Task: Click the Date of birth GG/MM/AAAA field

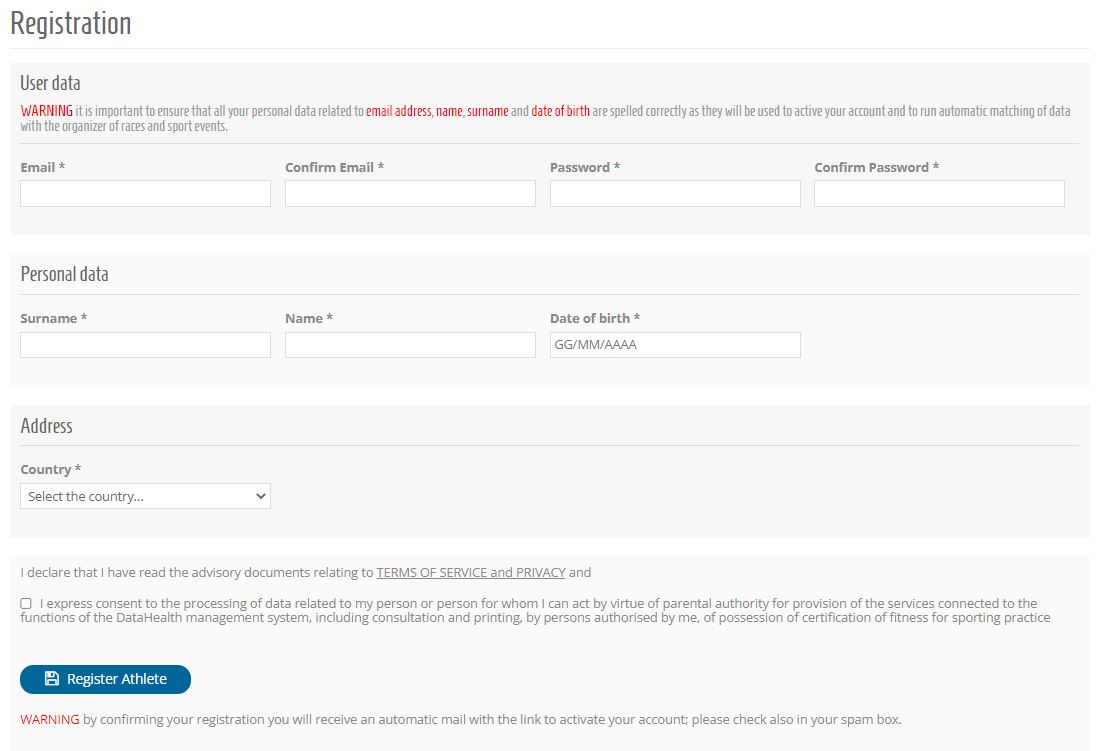Action: [x=675, y=344]
